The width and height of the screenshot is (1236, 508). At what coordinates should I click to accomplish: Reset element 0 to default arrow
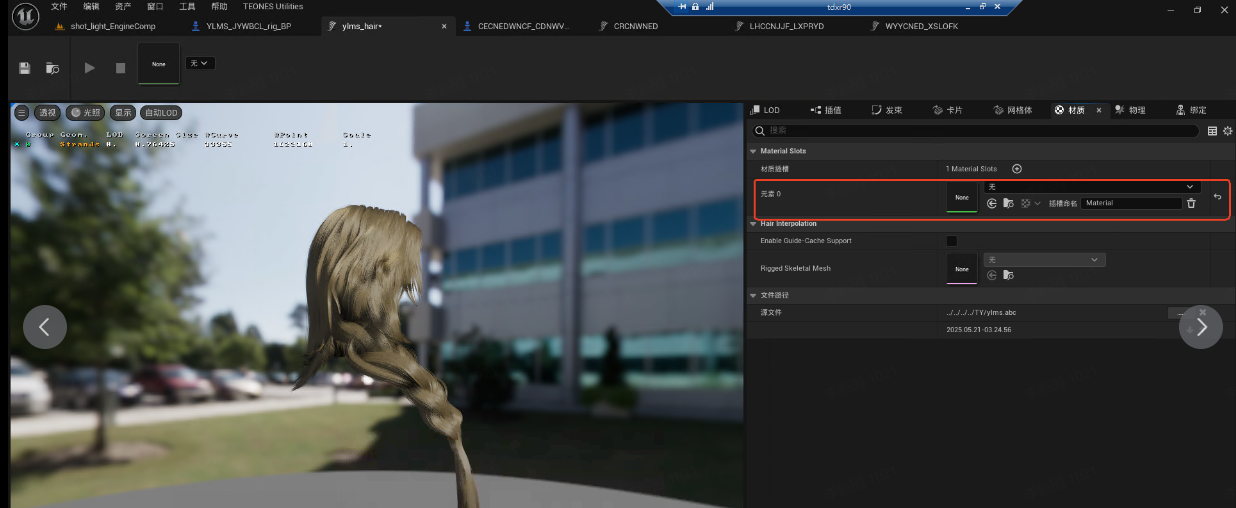point(1217,196)
